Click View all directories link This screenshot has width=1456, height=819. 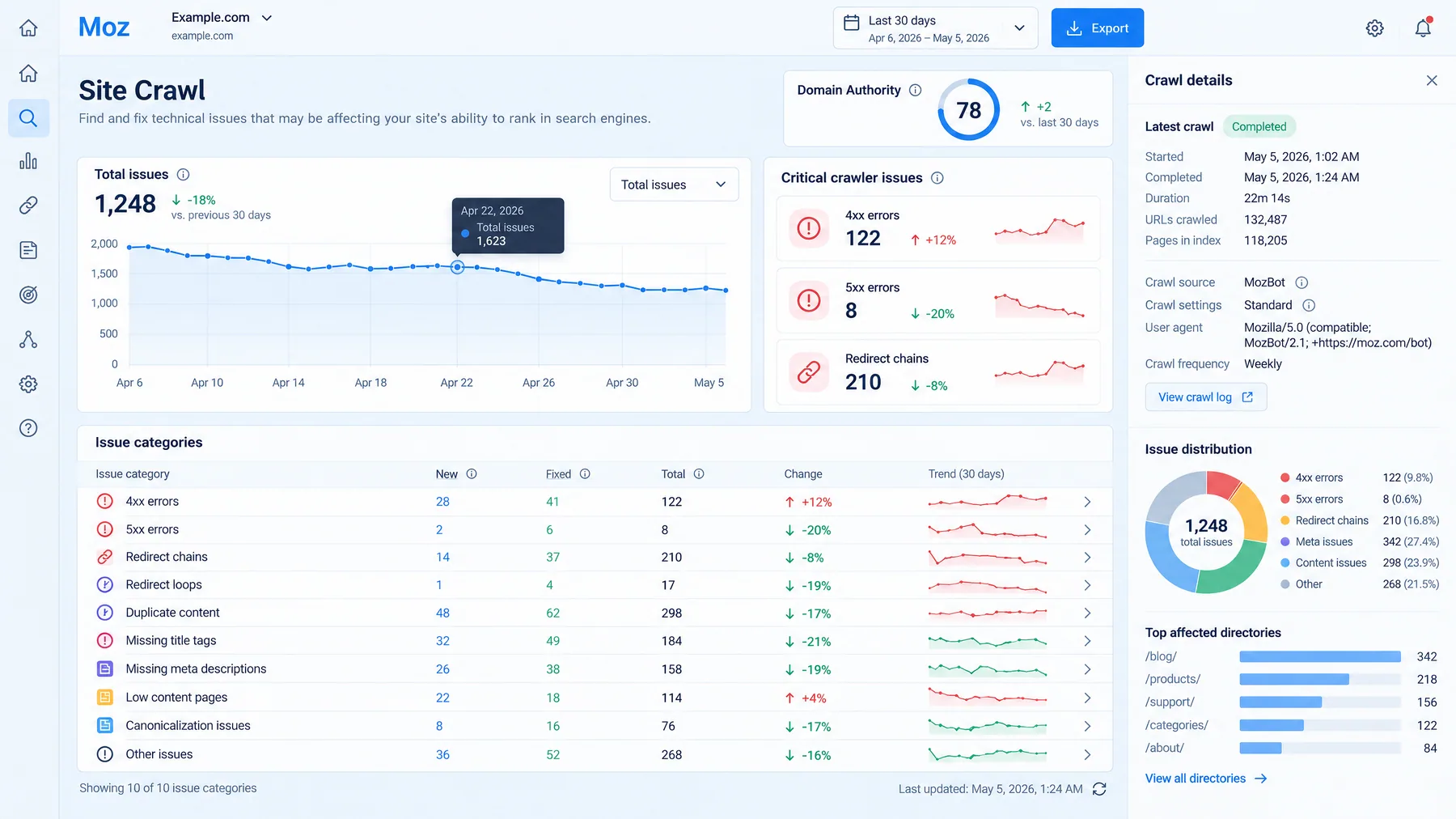click(x=1206, y=779)
